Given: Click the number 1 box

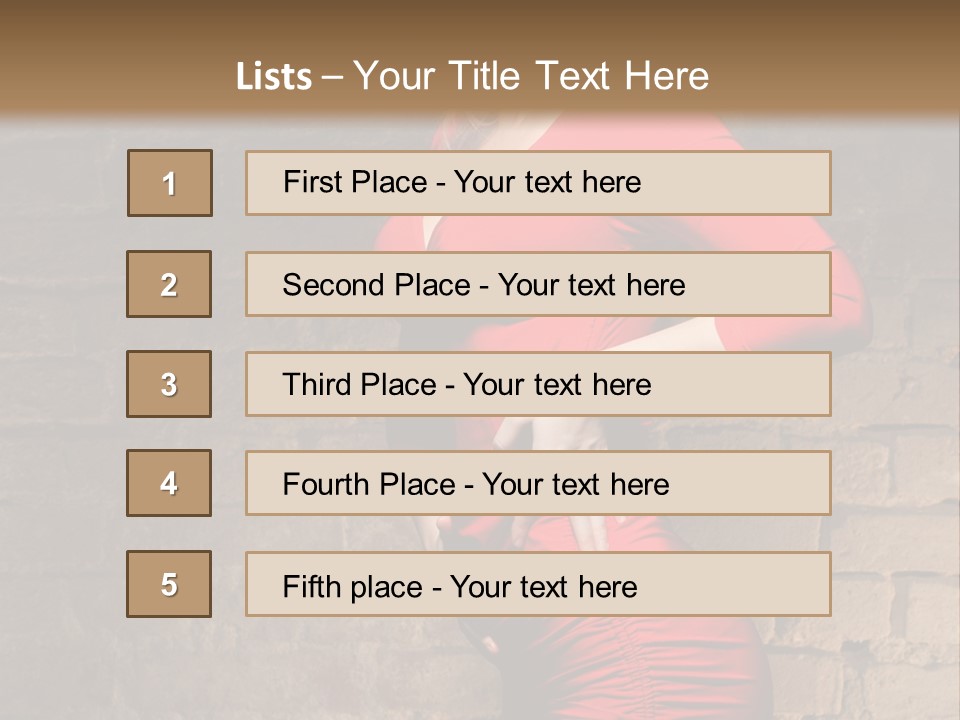Looking at the screenshot, I should point(170,183).
